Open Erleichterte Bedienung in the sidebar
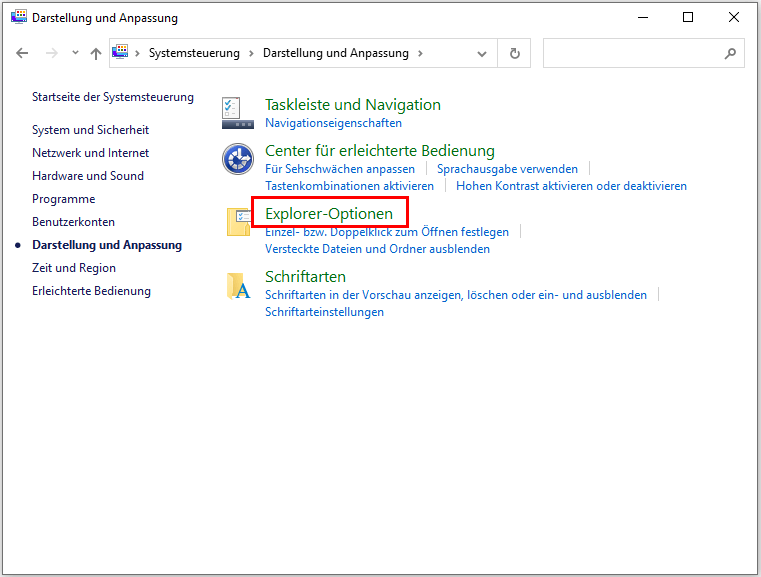Screen dimensions: 761x577 click(91, 291)
